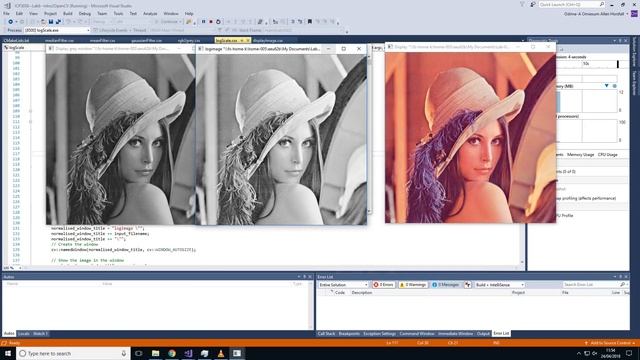Toggle bookmark icon in toolbar

310,22
